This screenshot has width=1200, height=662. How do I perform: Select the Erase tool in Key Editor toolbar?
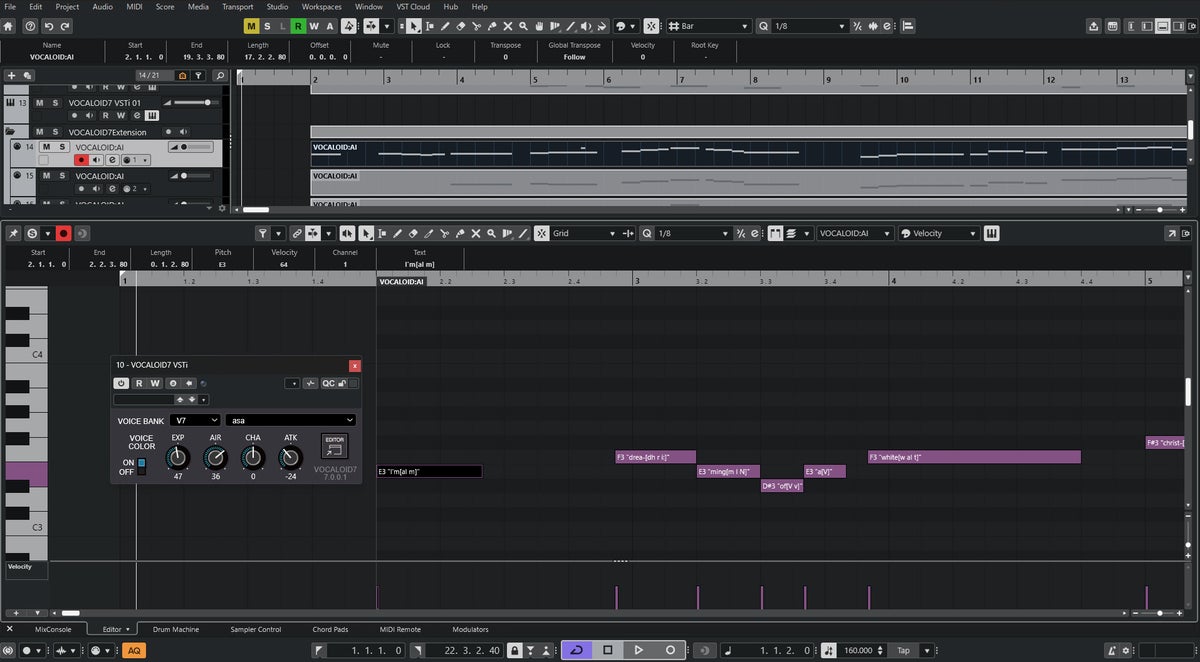(x=414, y=233)
